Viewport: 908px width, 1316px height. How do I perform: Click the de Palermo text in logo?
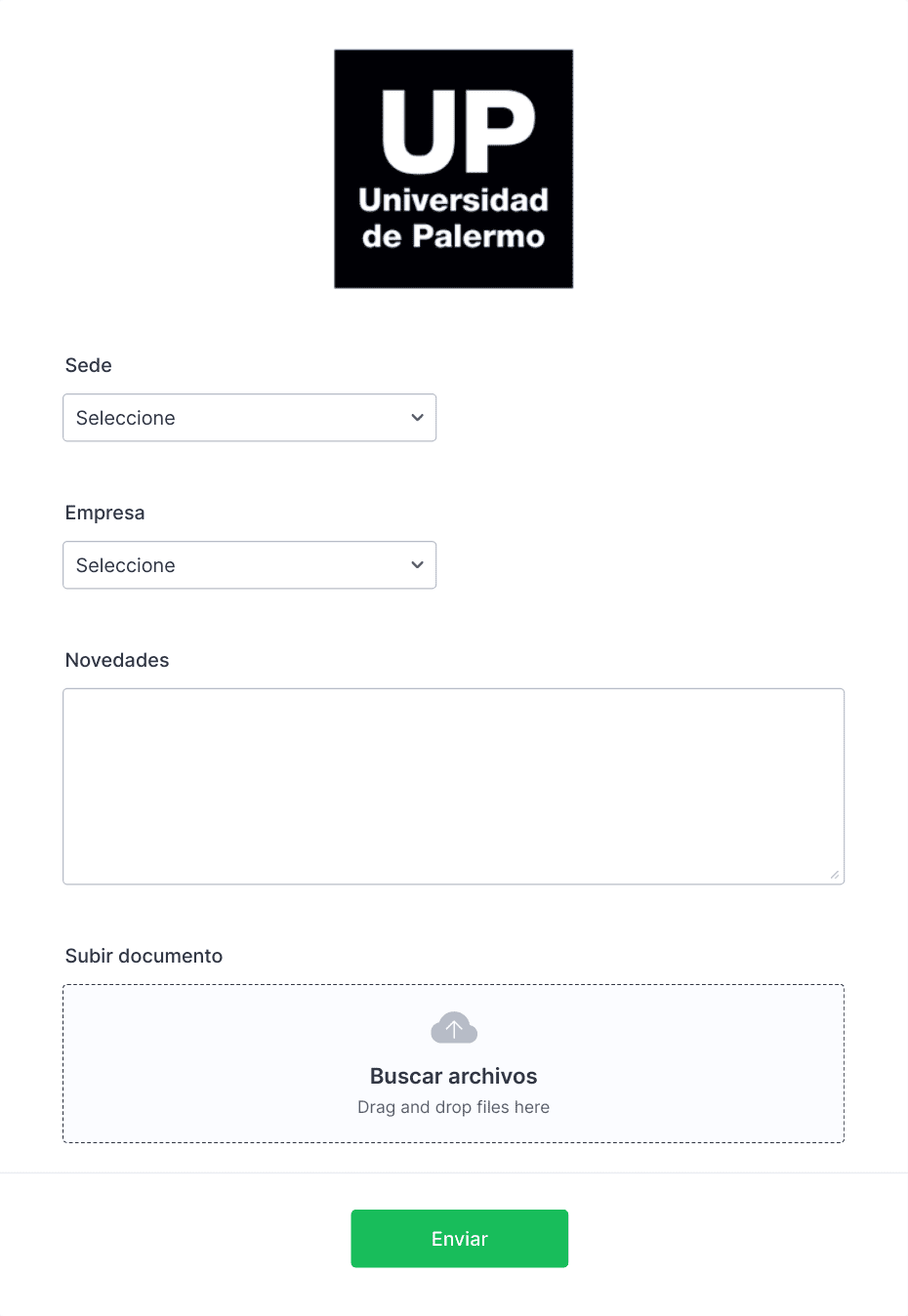point(453,236)
